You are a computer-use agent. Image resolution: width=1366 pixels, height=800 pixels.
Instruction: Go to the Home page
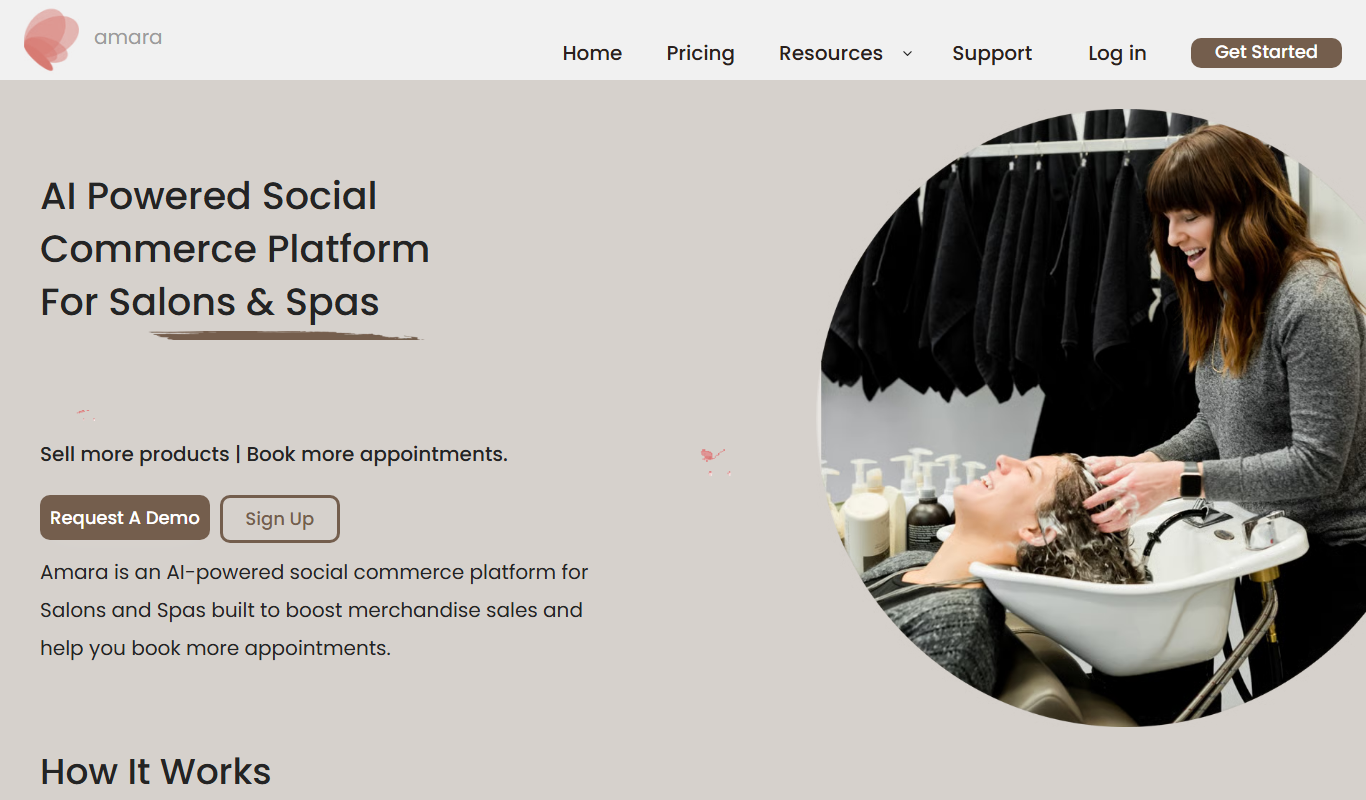click(x=592, y=53)
